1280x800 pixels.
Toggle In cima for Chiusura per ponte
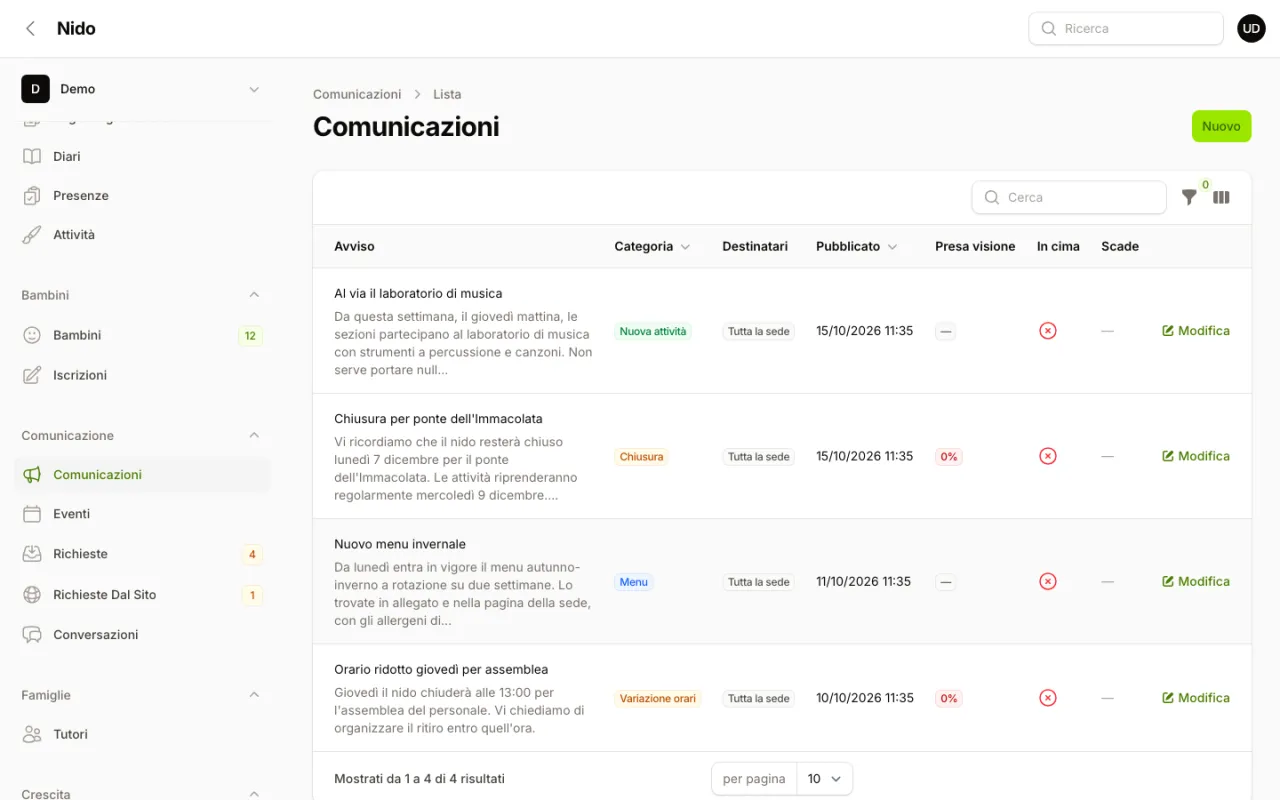coord(1048,456)
